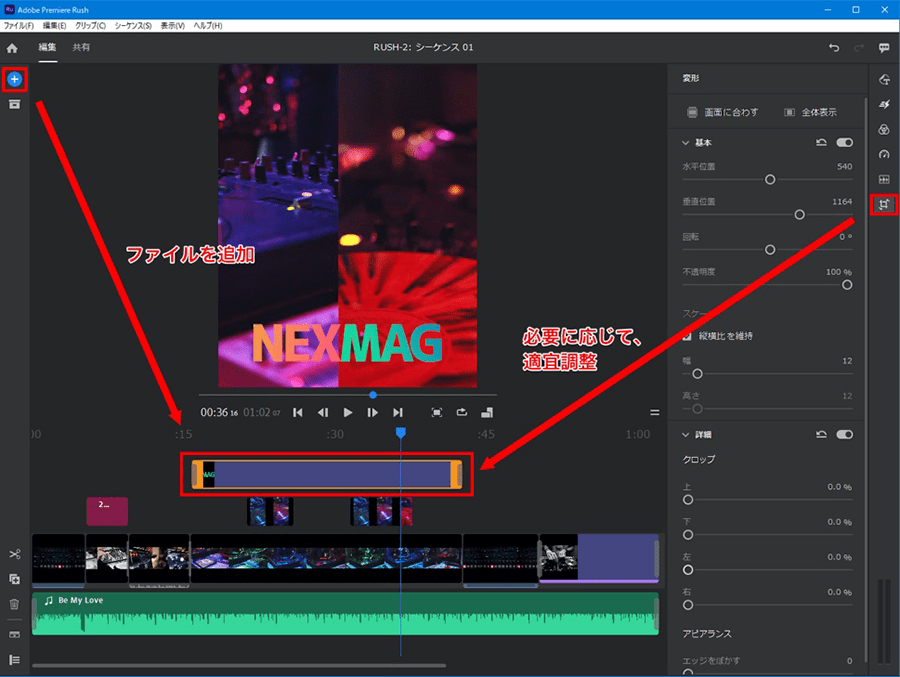Select the maroon title clip labeled 2...
Screen dimensions: 900x677
[107, 511]
